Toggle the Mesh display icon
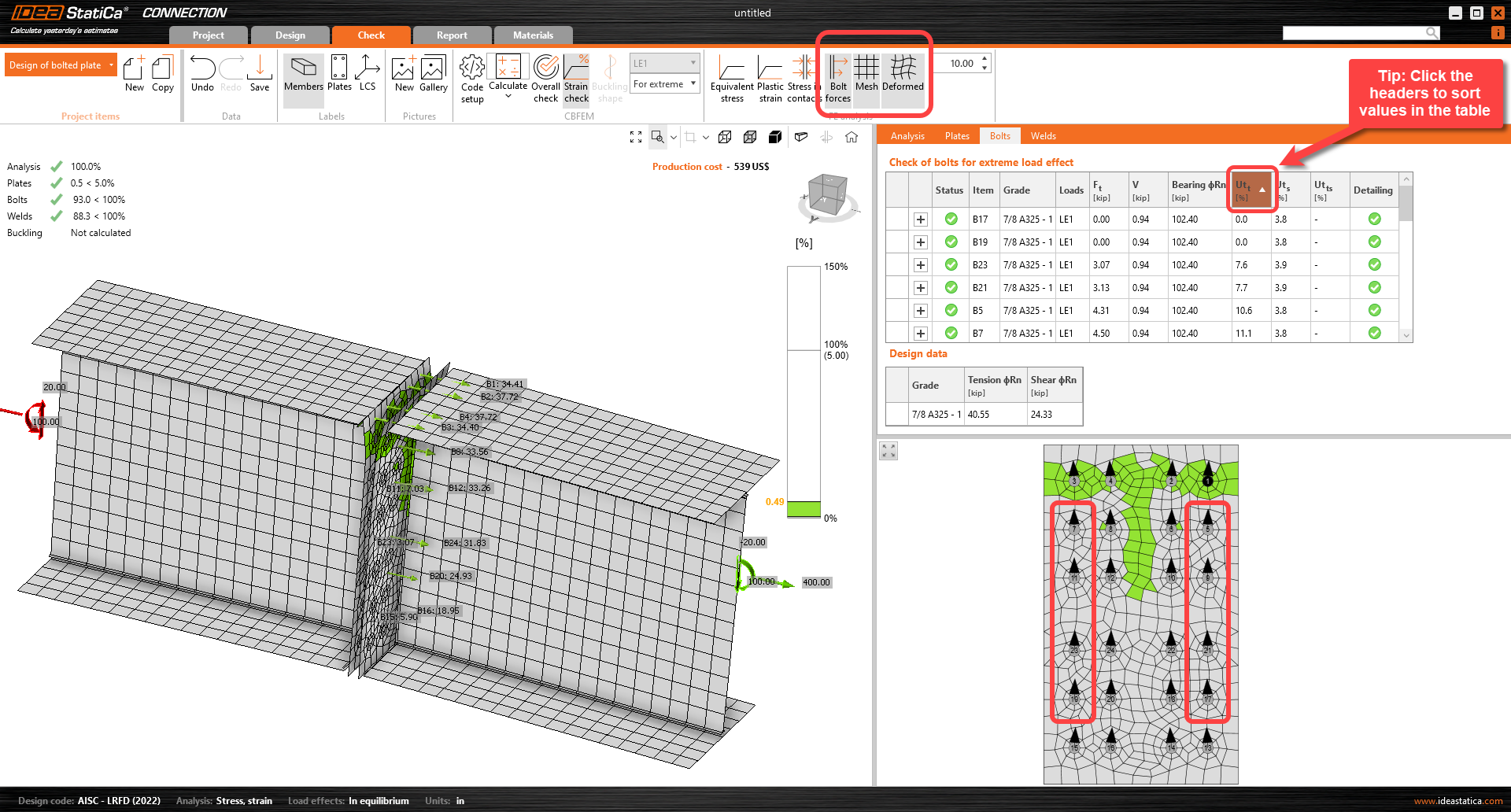Viewport: 1511px width, 812px height. pos(866,76)
